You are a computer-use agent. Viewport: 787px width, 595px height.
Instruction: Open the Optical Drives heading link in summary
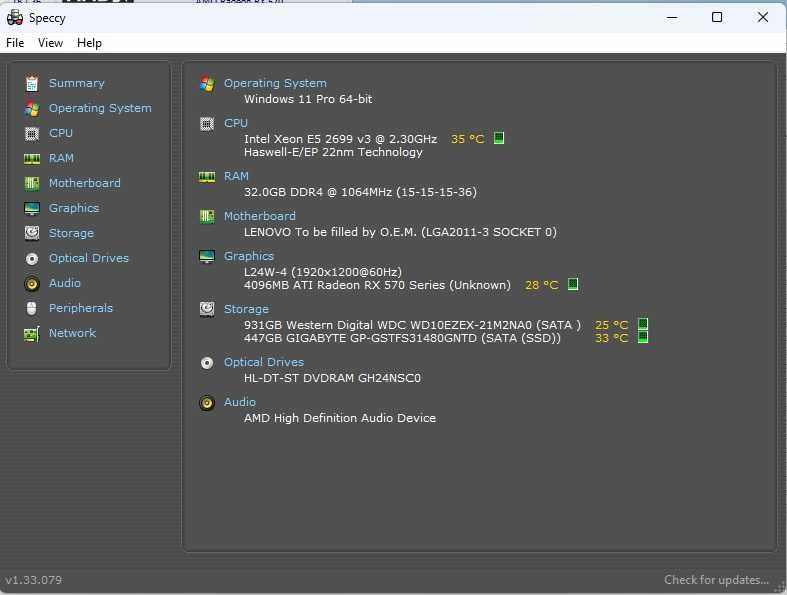[264, 363]
